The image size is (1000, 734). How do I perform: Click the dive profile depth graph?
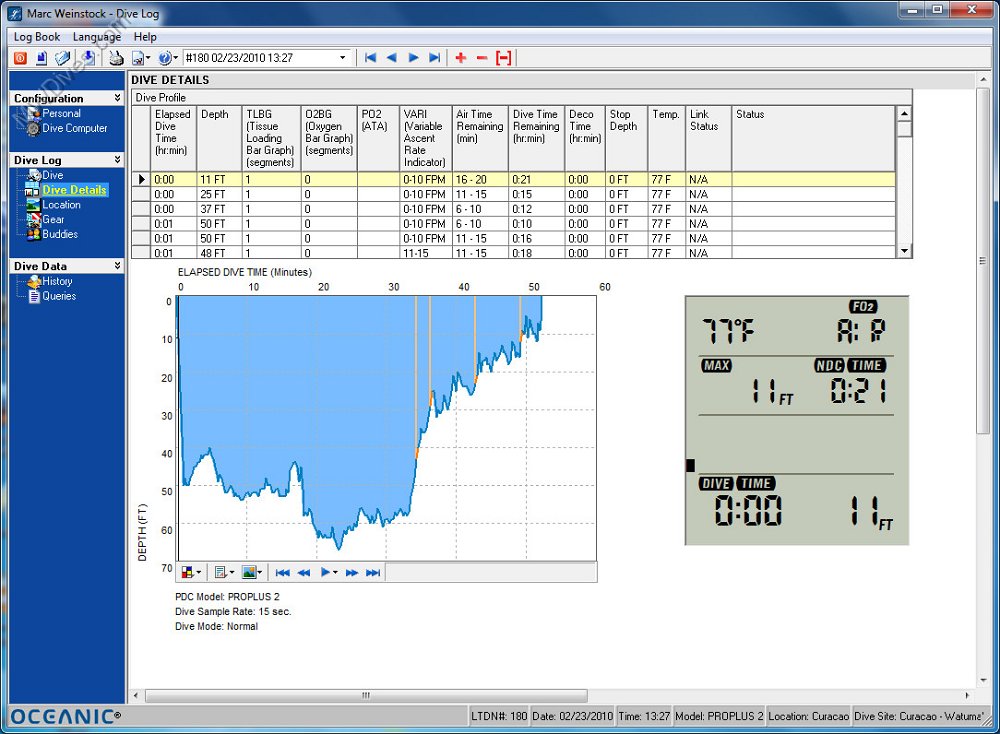(x=387, y=428)
